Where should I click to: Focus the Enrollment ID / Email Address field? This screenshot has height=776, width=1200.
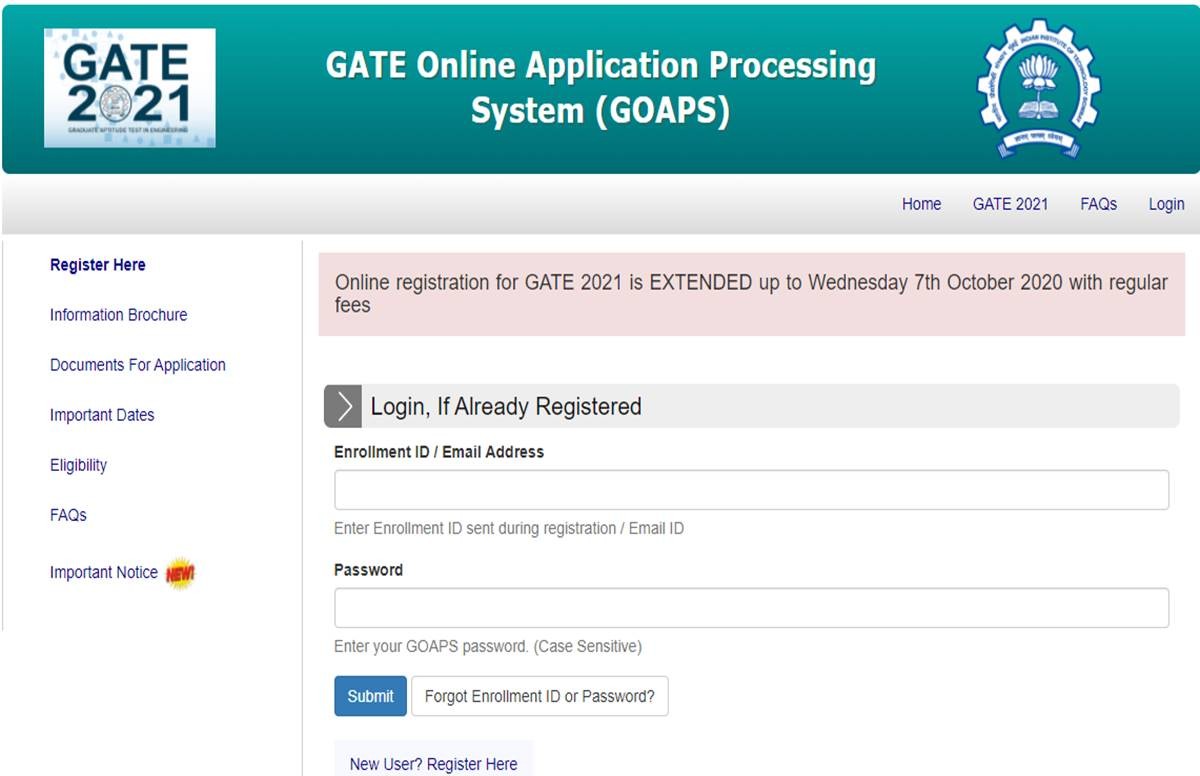point(751,490)
